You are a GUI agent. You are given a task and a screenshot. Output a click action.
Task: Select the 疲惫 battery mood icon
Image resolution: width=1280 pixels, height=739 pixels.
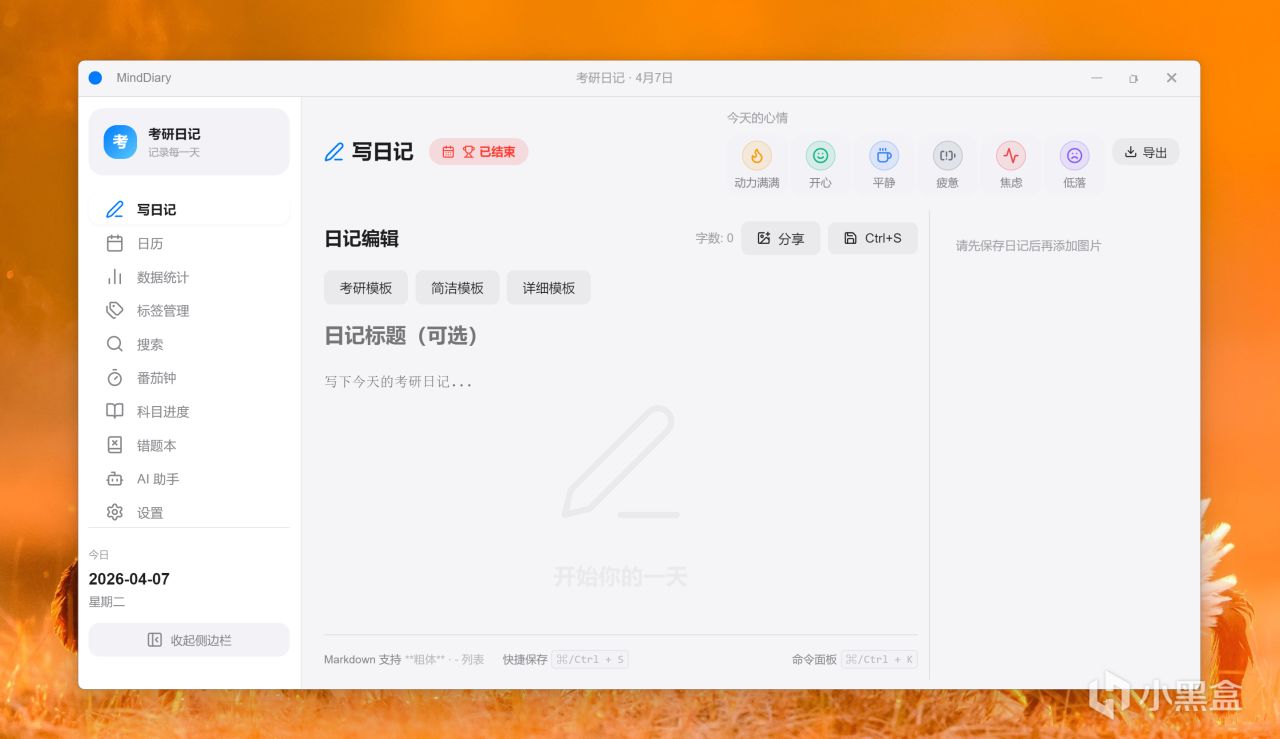click(947, 165)
